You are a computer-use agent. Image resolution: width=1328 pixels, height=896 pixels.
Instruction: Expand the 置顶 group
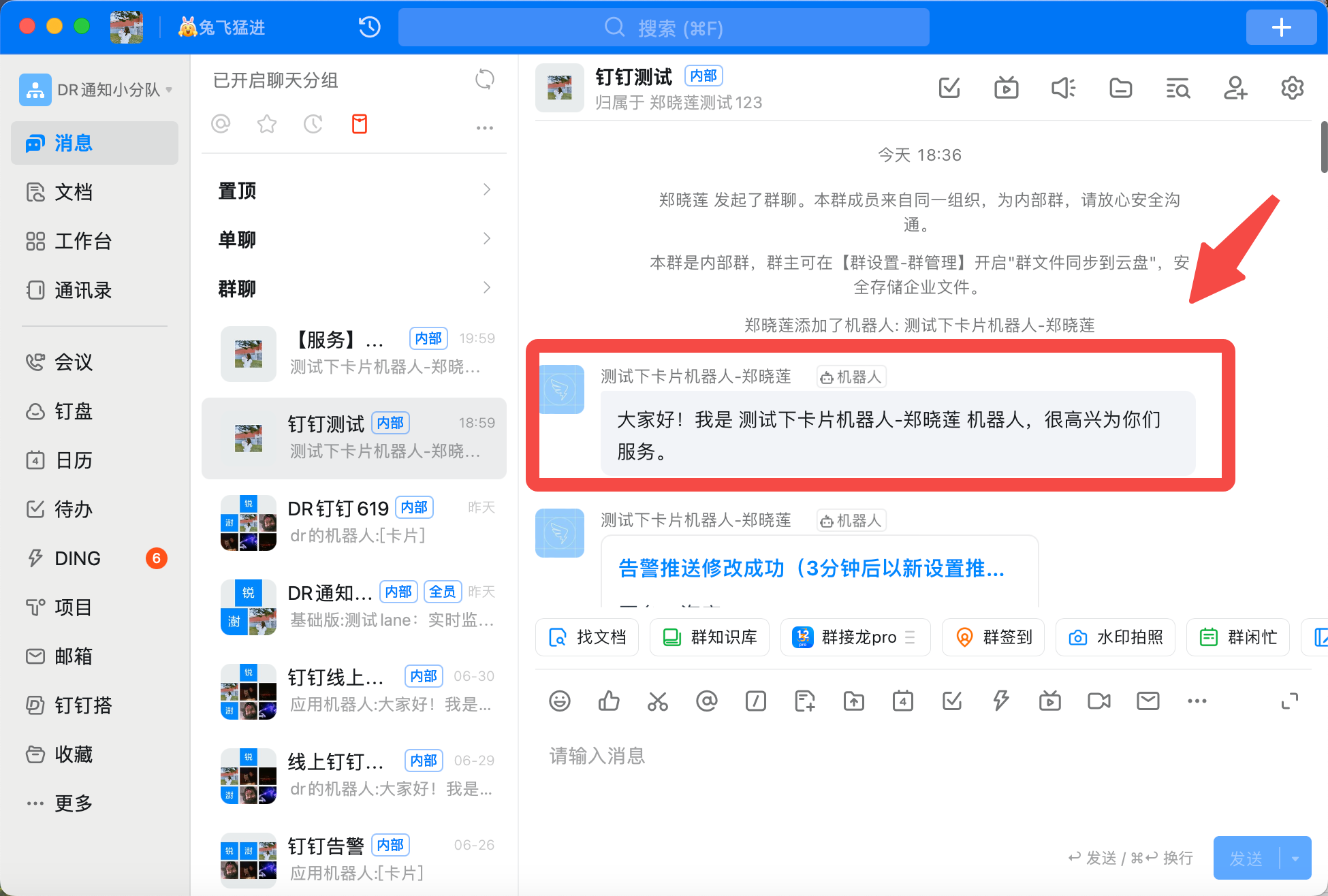[x=354, y=191]
